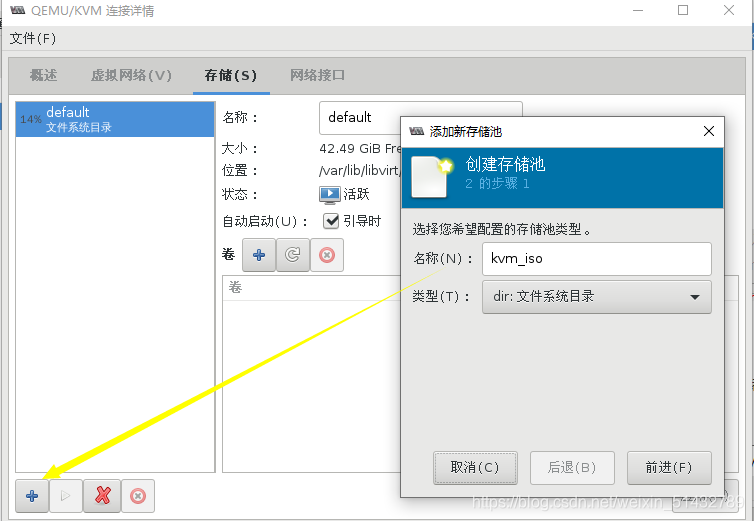Viewport: 754px width, 521px height.
Task: Open the File menu
Action: pyautogui.click(x=33, y=38)
